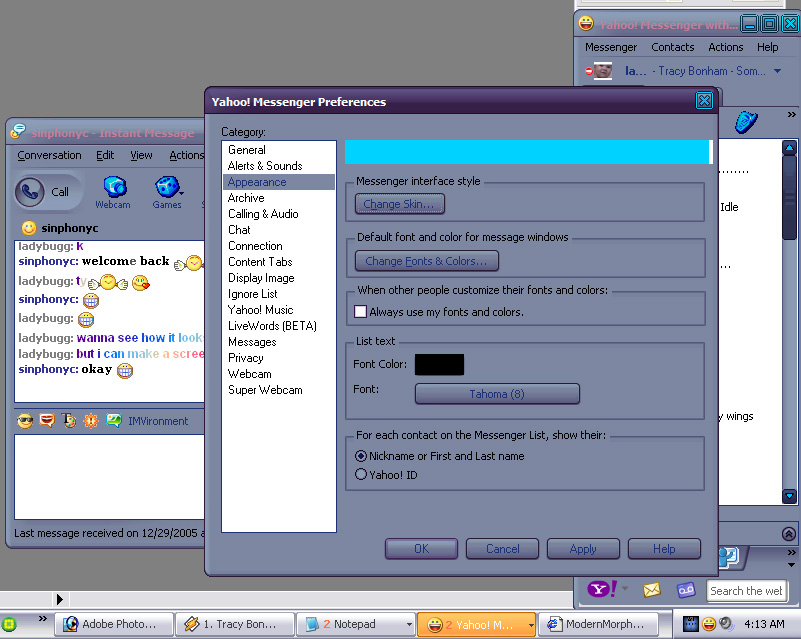Expand the chevron overflow near the Messenger tabs
This screenshot has height=639, width=801.
pyautogui.click(x=791, y=553)
